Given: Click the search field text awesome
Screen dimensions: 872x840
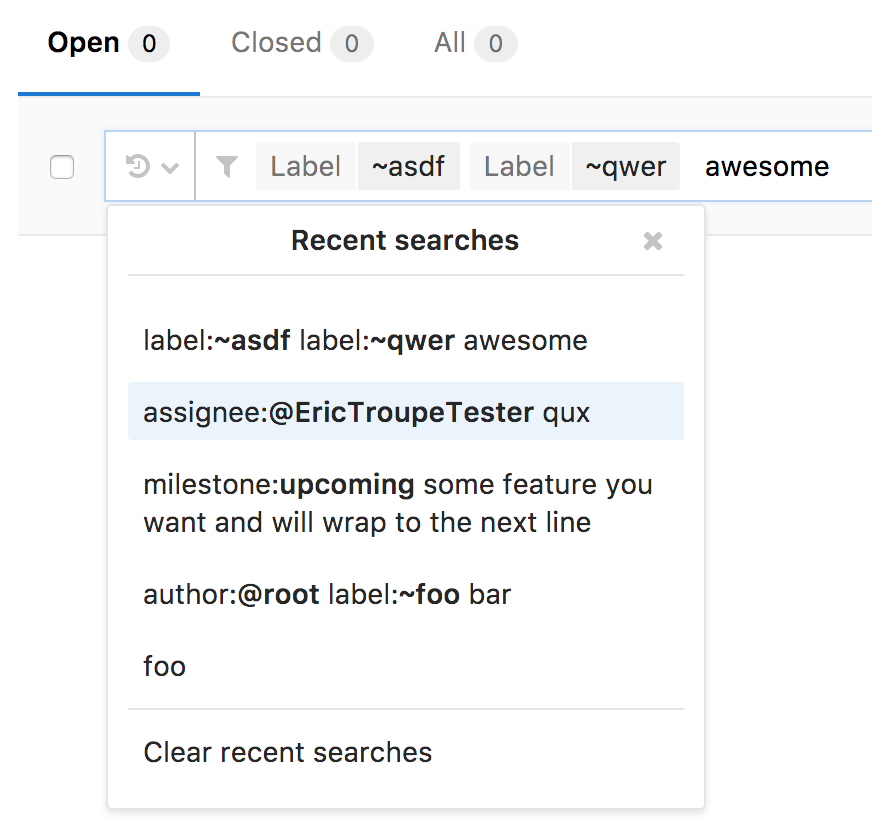Looking at the screenshot, I should [767, 166].
